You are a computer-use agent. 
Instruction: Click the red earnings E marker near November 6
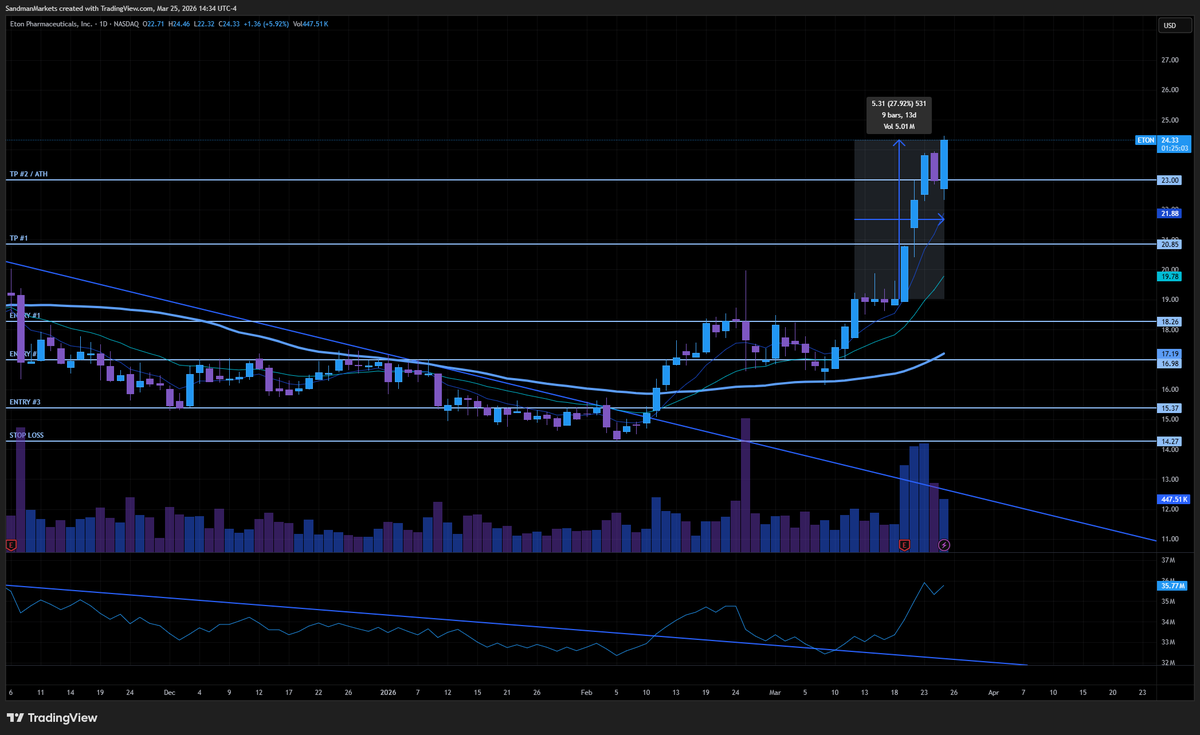pyautogui.click(x=11, y=544)
